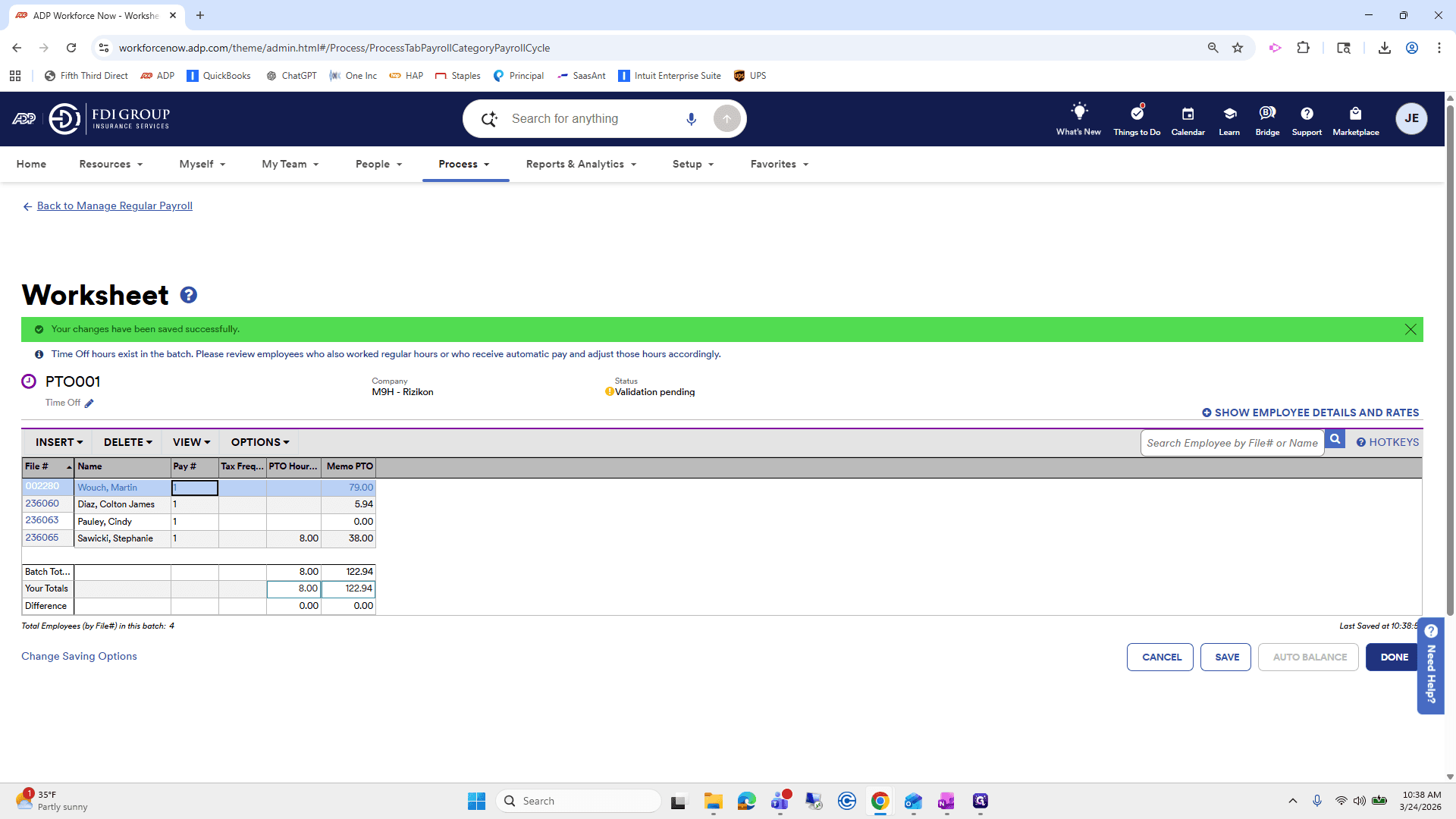
Task: Open the Process menu tab
Action: click(x=464, y=164)
